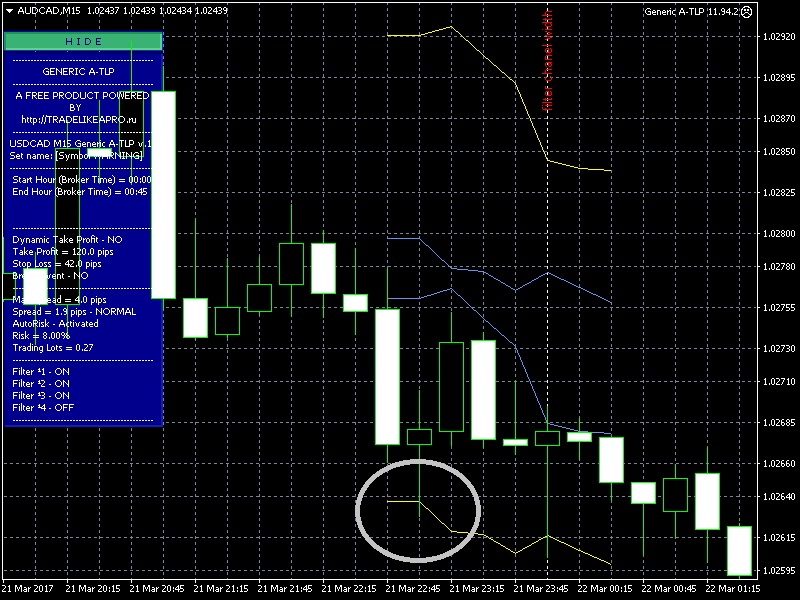Click the '22 Mar 01:15' time axis label
800x600 pixels.
[733, 588]
